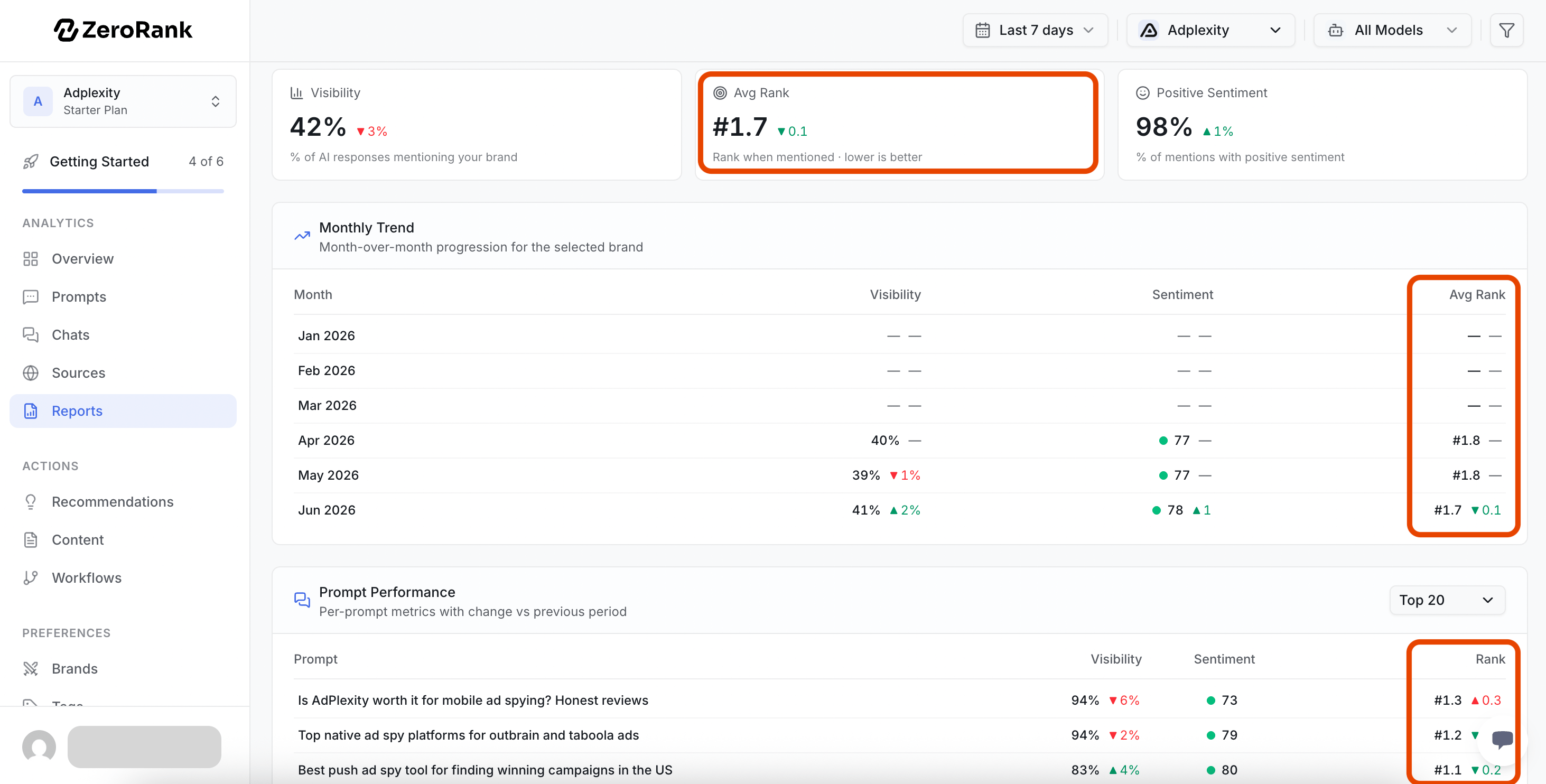Screen dimensions: 1546x784
Task: Click the Jun 2026 row label
Action: pos(327,510)
